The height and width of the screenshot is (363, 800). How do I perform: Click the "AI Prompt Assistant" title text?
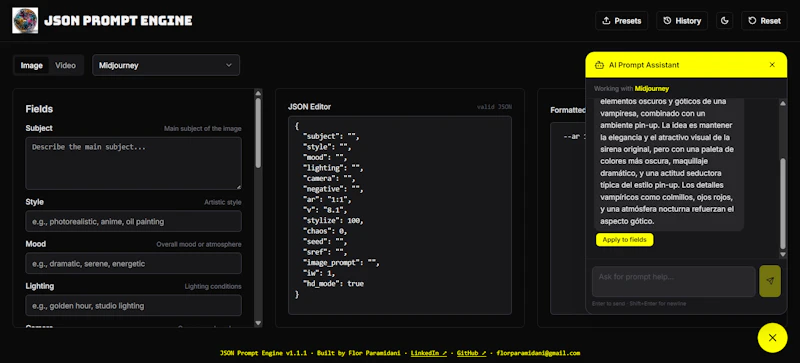coord(644,65)
